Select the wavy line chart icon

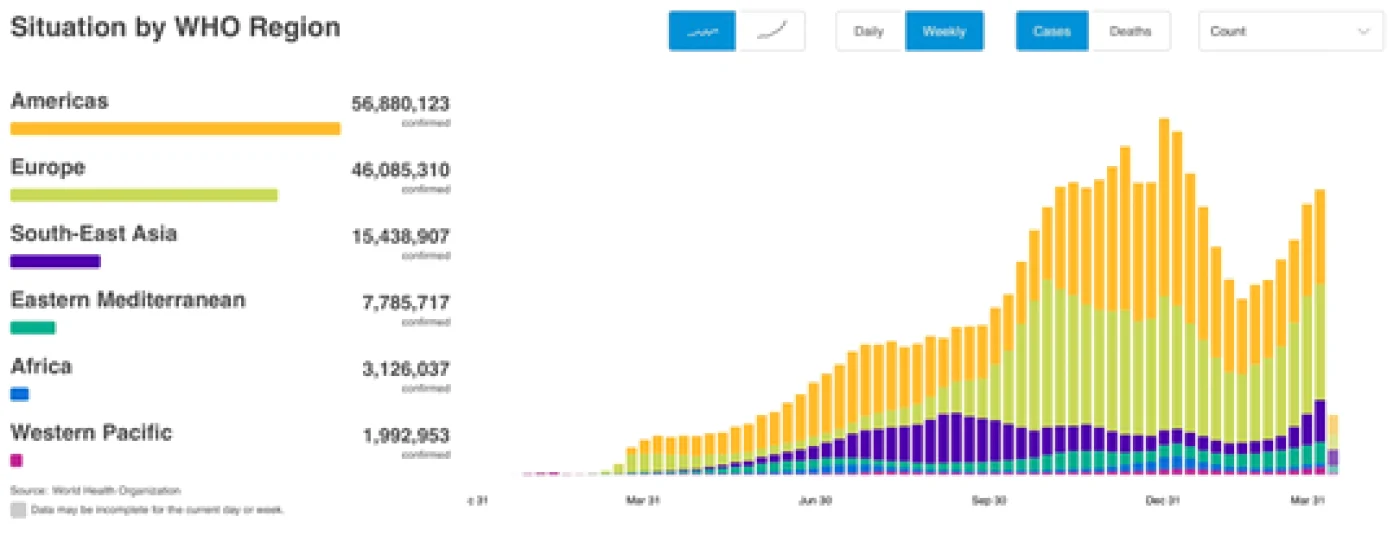click(702, 31)
